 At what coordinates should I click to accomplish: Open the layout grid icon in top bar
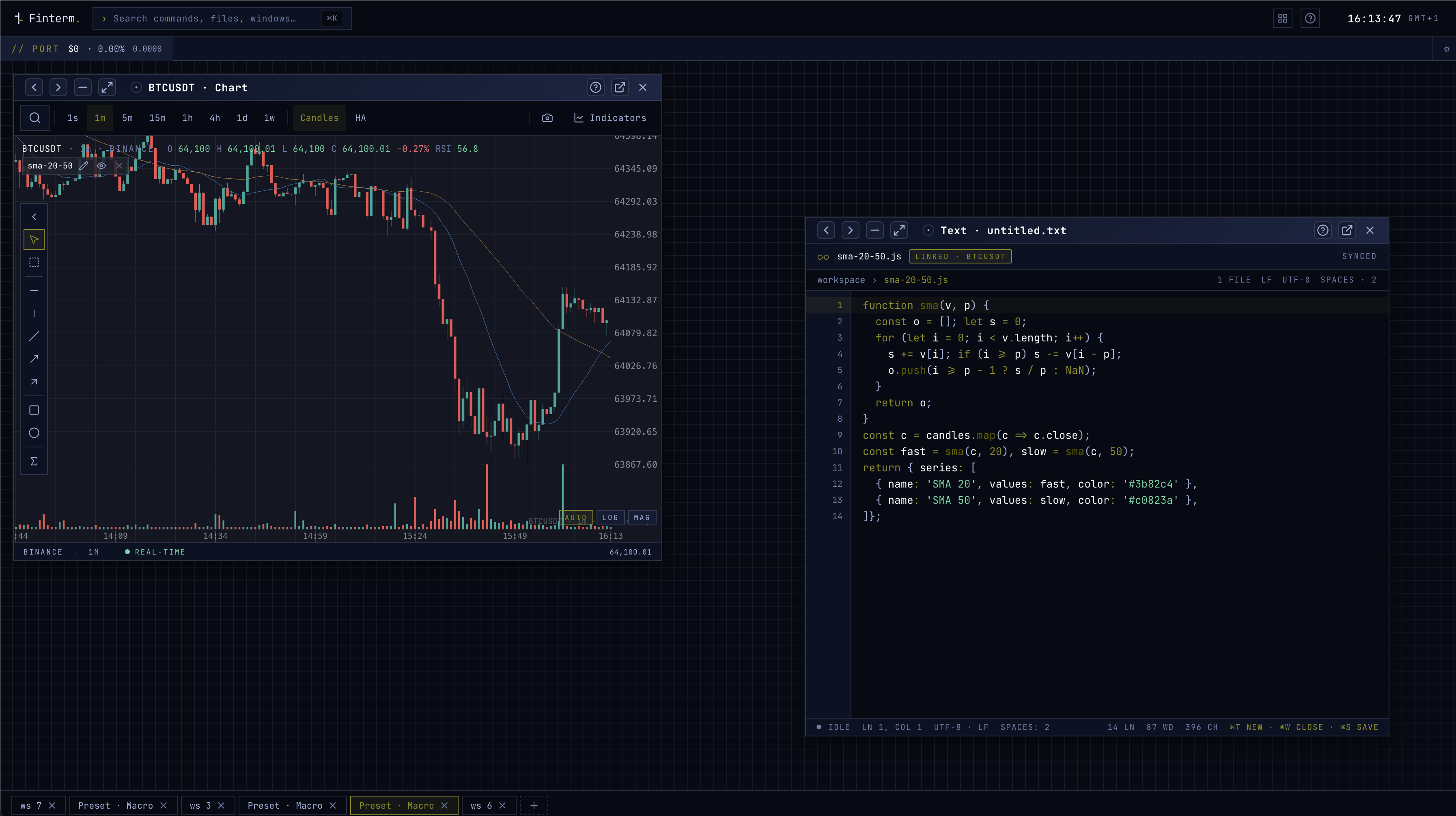1282,18
